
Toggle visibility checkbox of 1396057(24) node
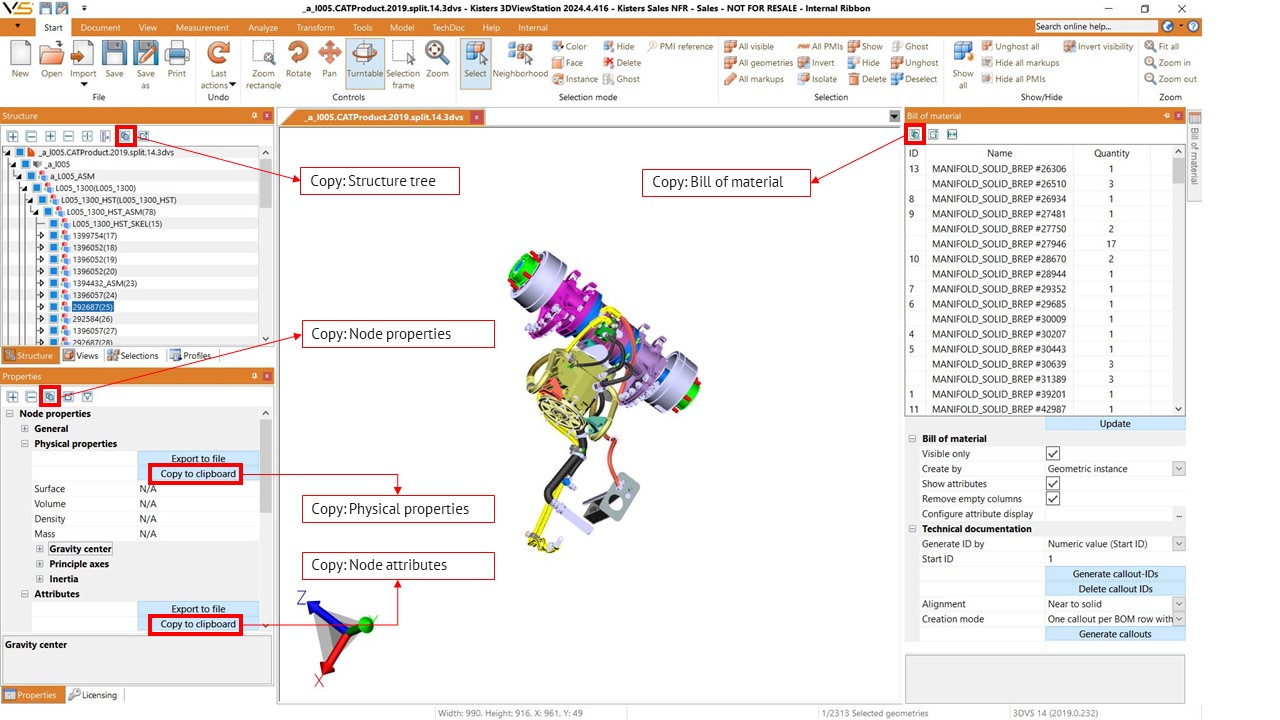54,296
